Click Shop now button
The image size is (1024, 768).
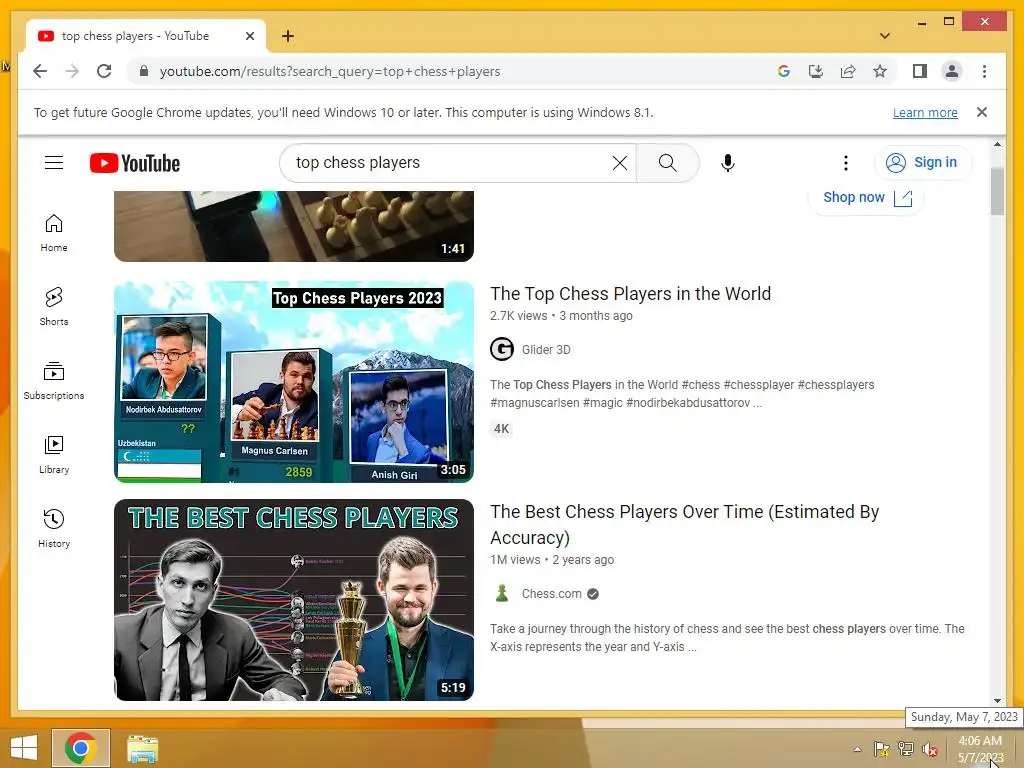pos(867,197)
